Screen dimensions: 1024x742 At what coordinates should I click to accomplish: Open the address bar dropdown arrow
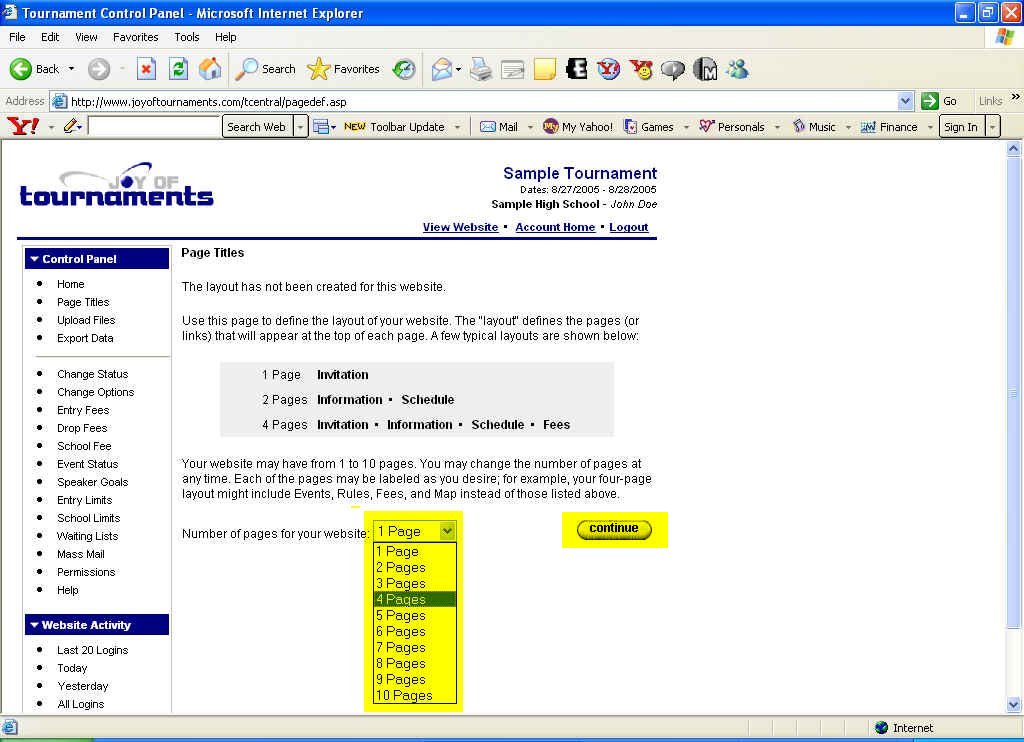tap(905, 101)
